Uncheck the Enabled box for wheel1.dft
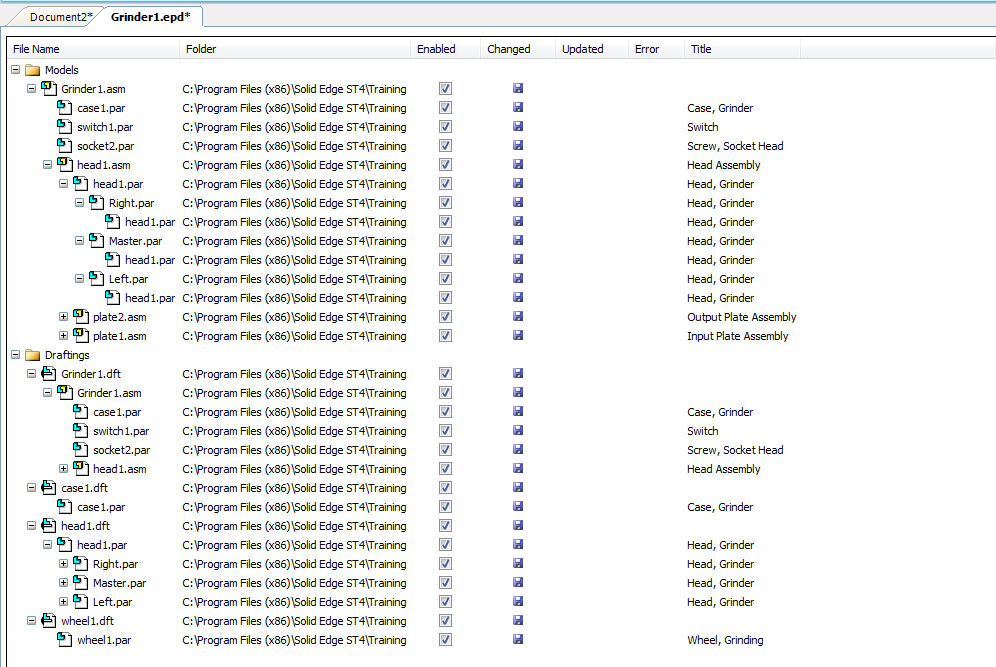Screen dimensions: 996x667 445,621
